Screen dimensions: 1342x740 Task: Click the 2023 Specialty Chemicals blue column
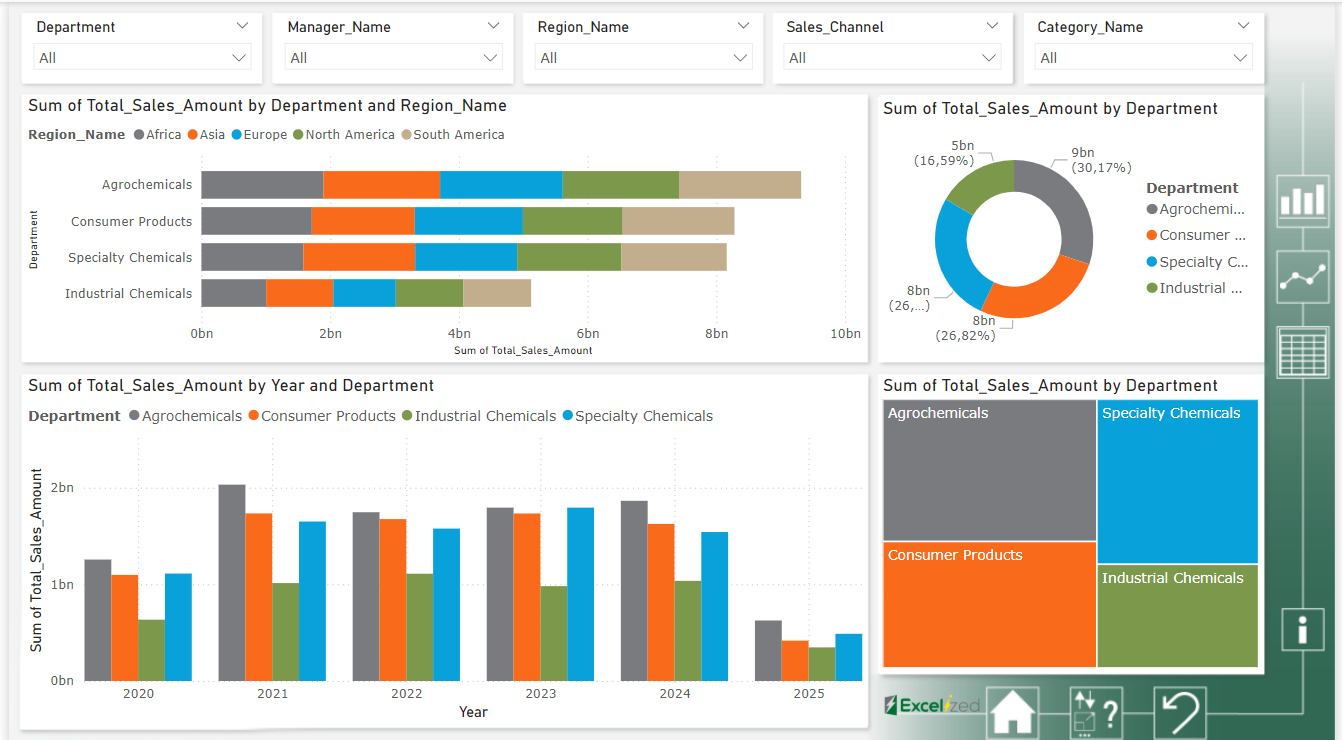580,594
